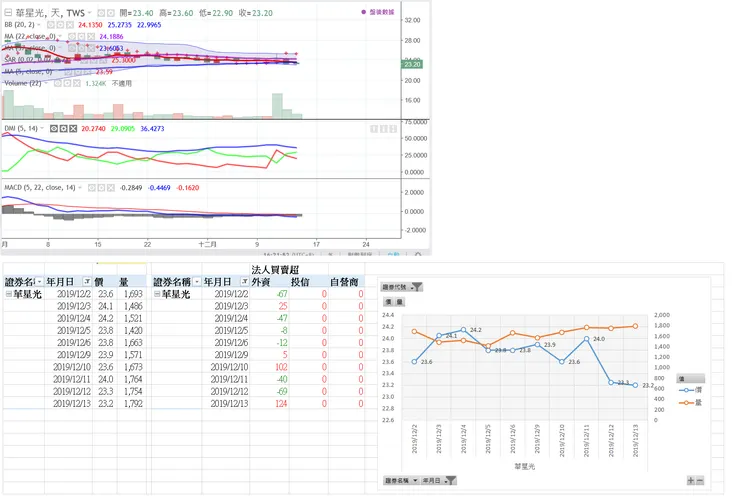Select the 2019/12/2 cell in the left table
Viewport: 740px width, 504px height.
[x=68, y=294]
